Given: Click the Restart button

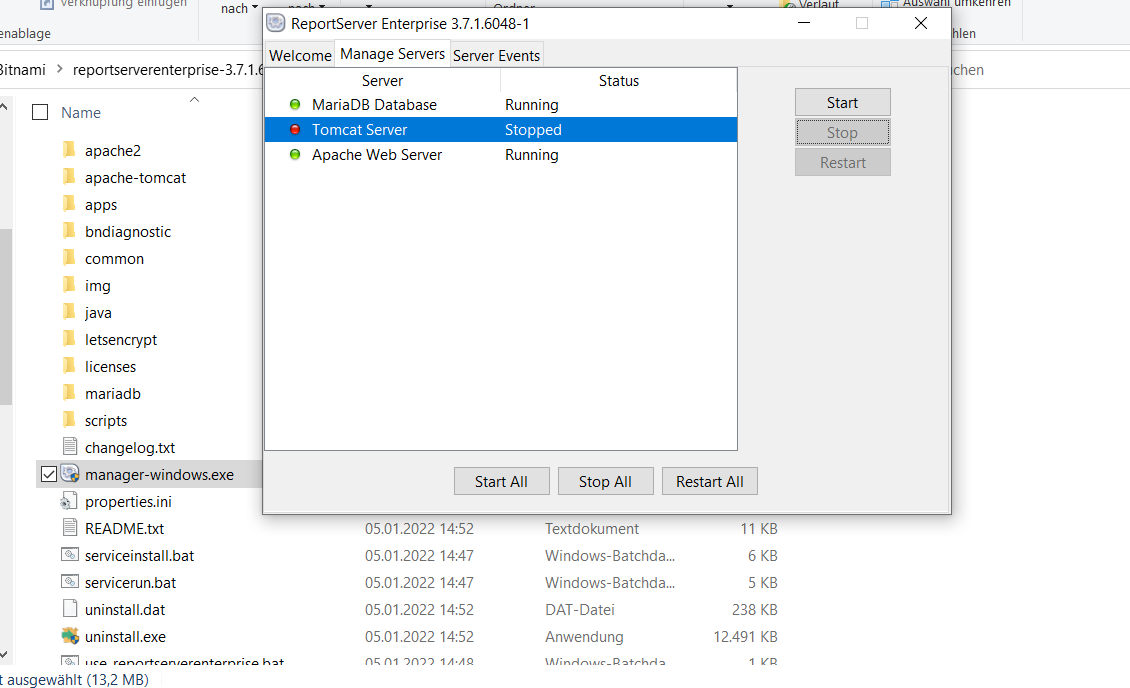Looking at the screenshot, I should [842, 163].
